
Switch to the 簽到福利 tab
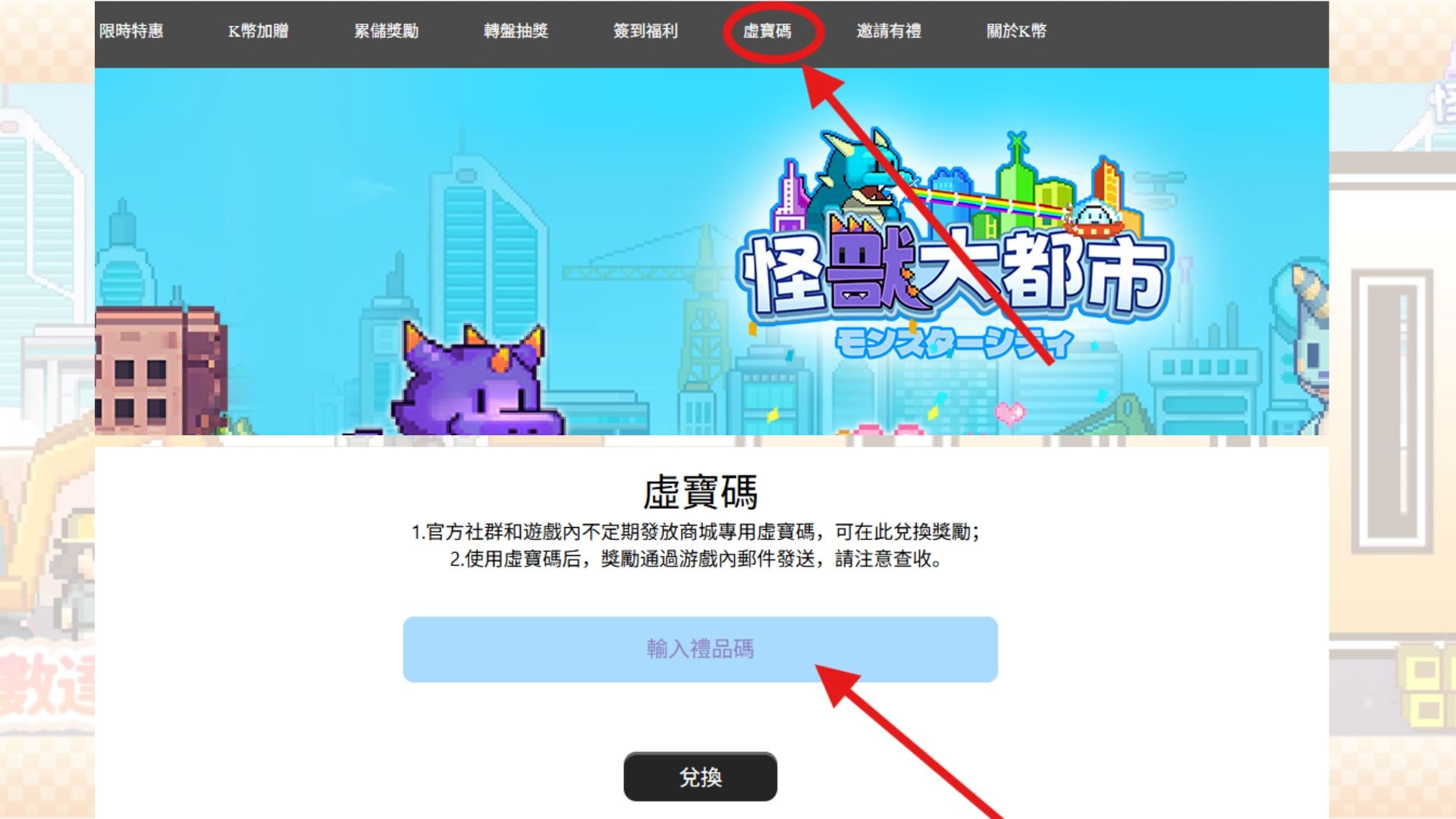click(645, 31)
